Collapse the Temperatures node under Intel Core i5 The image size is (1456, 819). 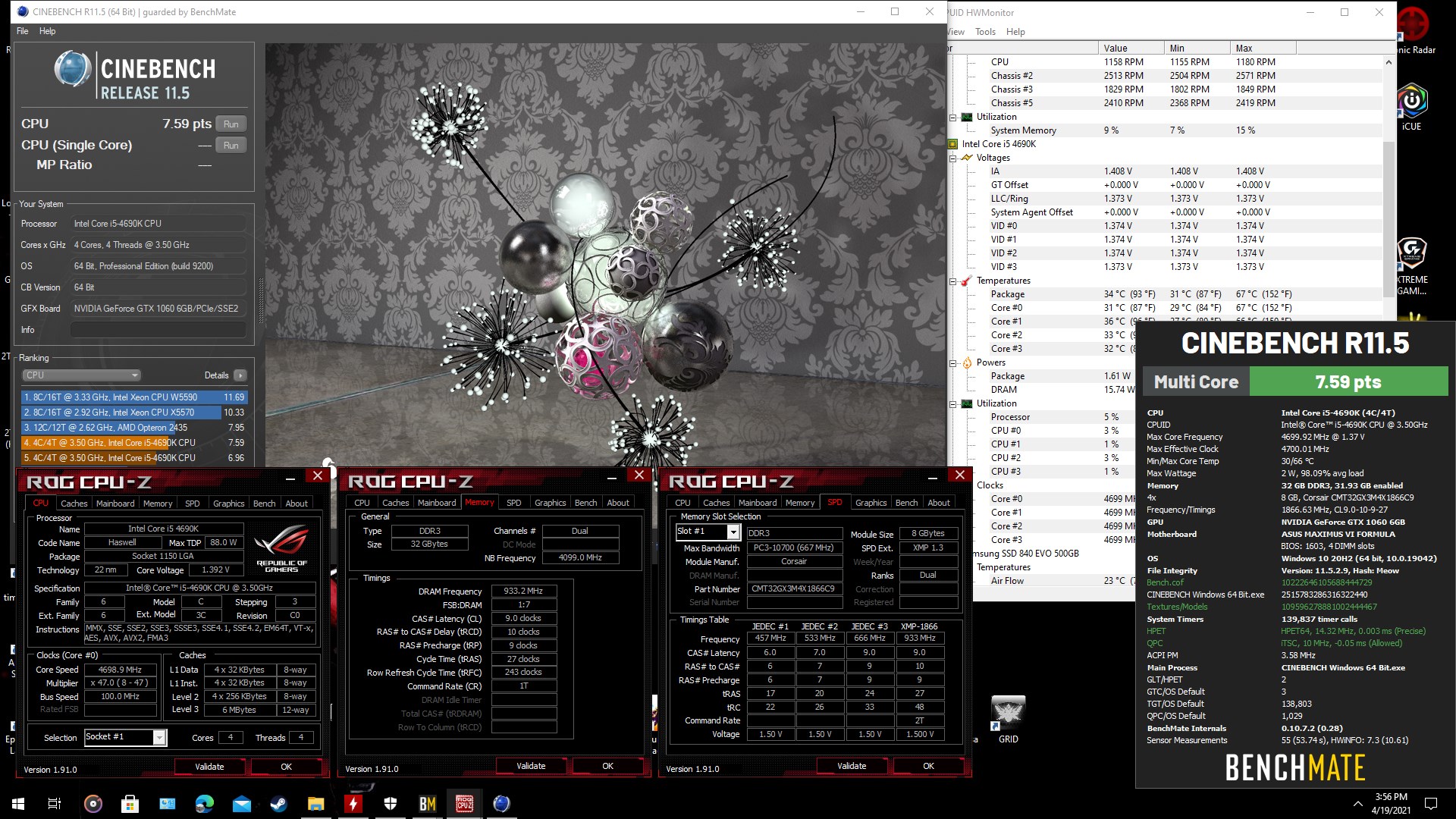click(x=953, y=281)
